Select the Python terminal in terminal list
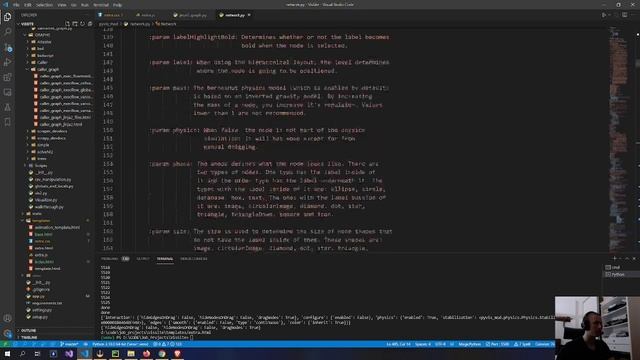Image resolution: width=640 pixels, height=360 pixels. click(618, 275)
